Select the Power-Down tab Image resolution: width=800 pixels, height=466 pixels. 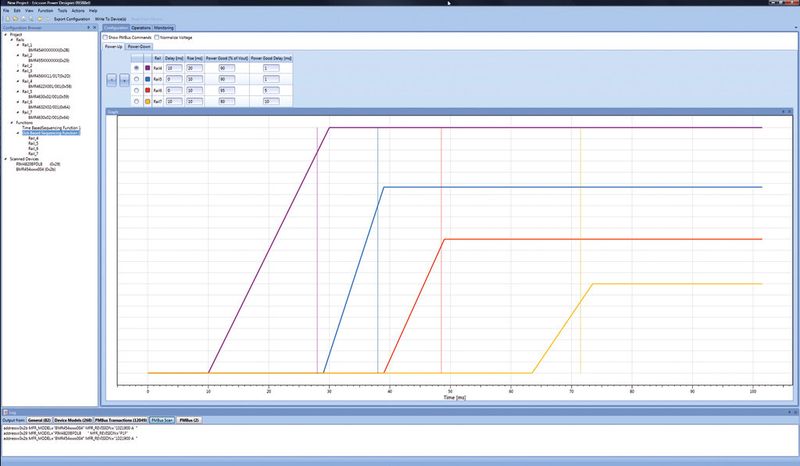coord(139,46)
